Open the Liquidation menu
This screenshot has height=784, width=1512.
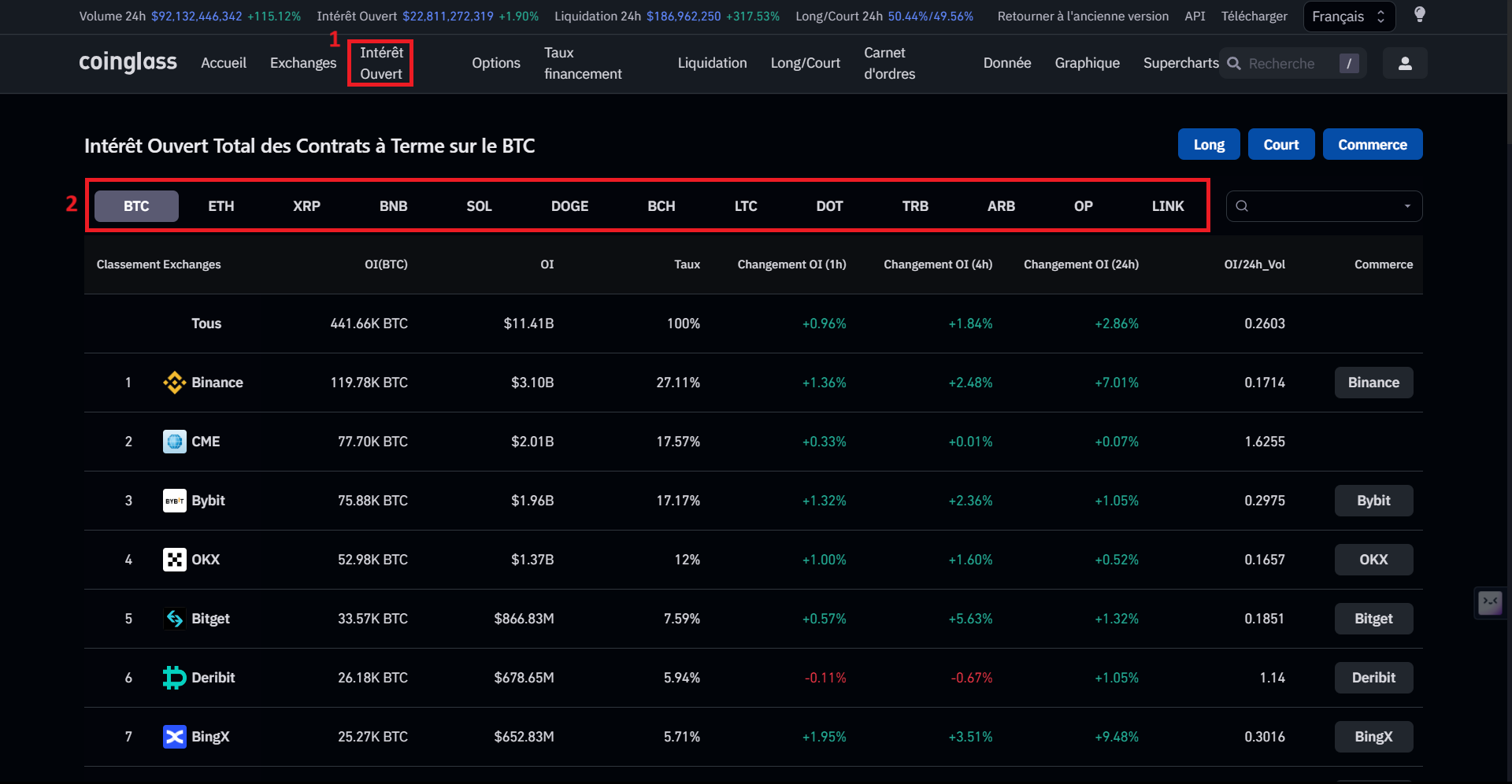(x=712, y=63)
